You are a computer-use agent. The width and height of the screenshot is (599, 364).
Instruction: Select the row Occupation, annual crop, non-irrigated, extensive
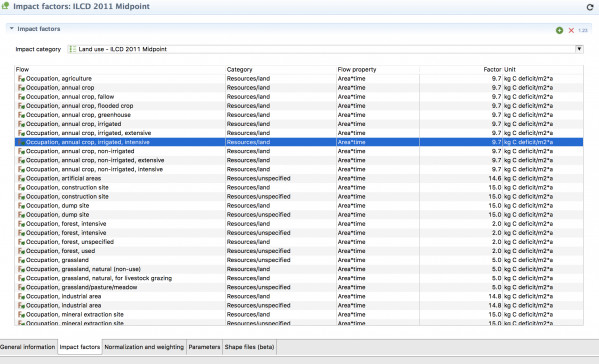[299, 160]
